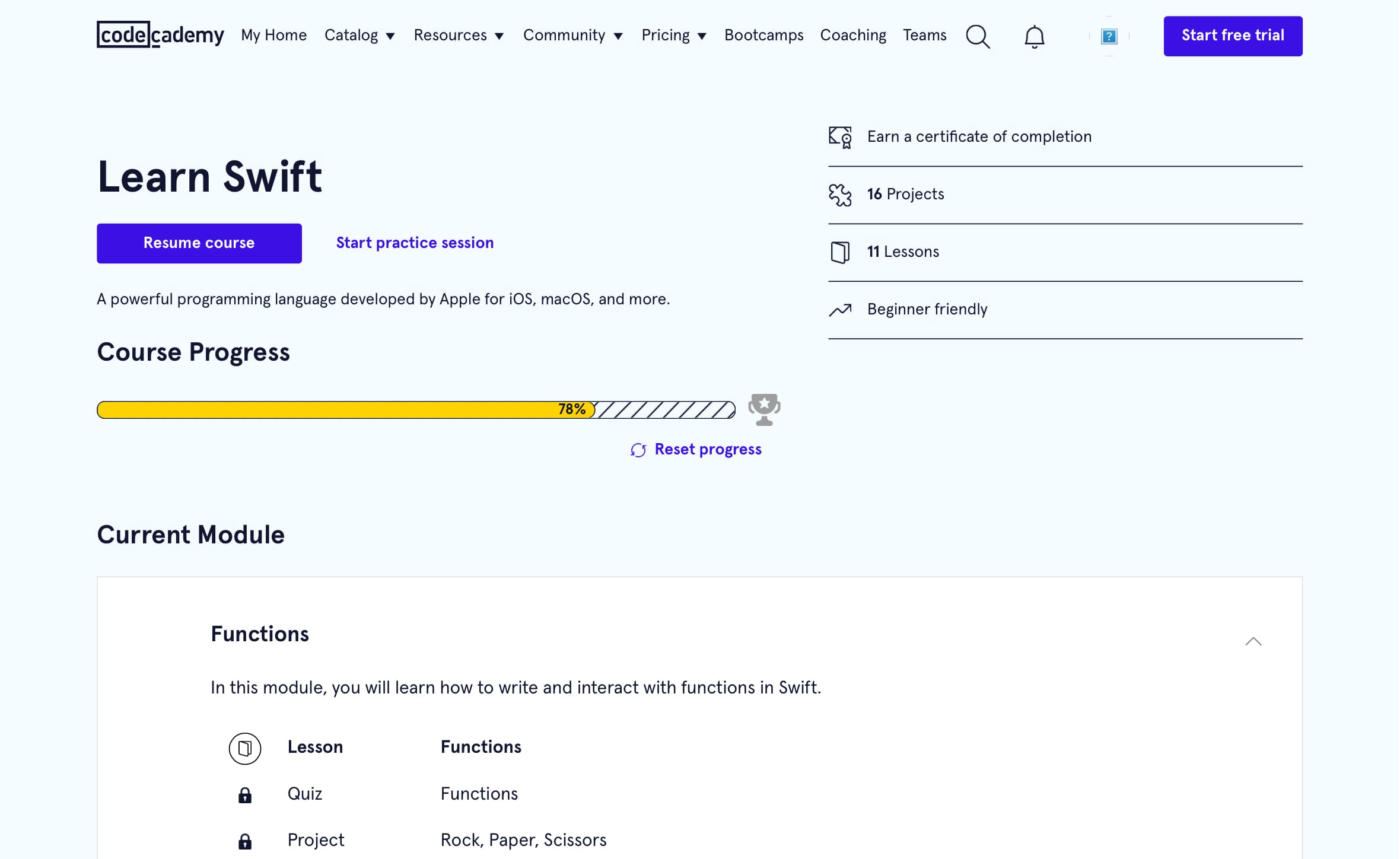Open the Teams page
This screenshot has width=1400, height=859.
click(924, 36)
